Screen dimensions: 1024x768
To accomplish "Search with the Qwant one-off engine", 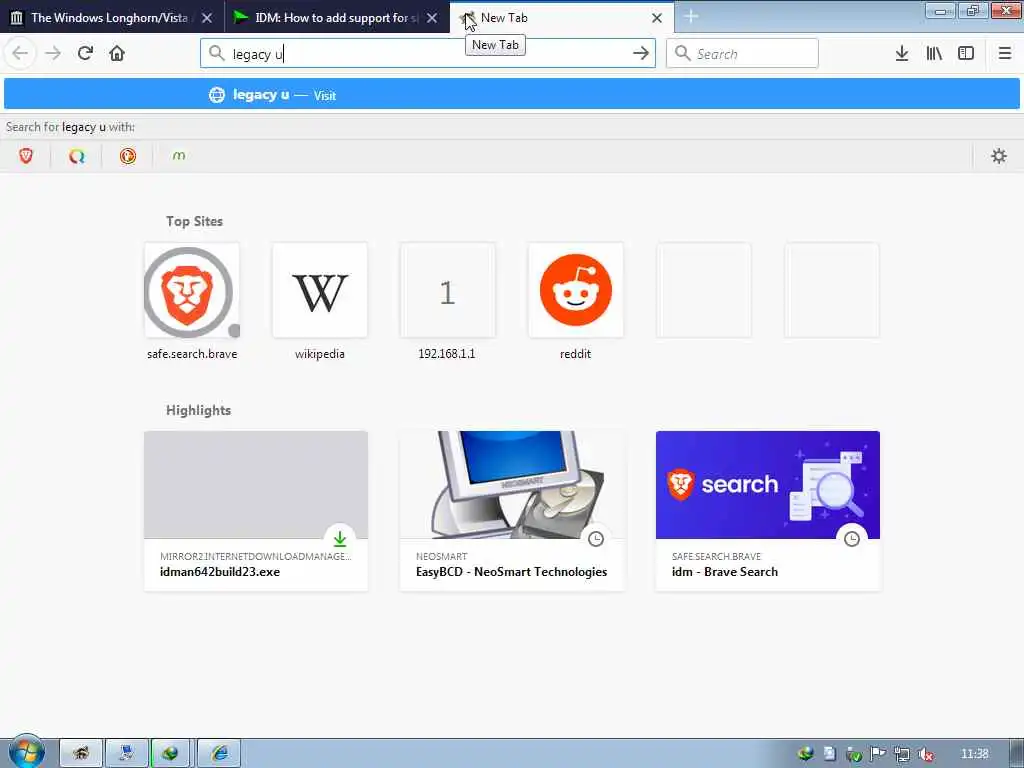I will point(77,156).
